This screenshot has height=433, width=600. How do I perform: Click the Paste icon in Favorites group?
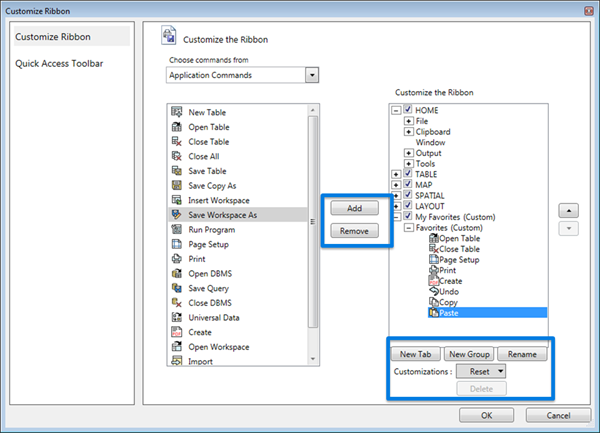point(434,313)
